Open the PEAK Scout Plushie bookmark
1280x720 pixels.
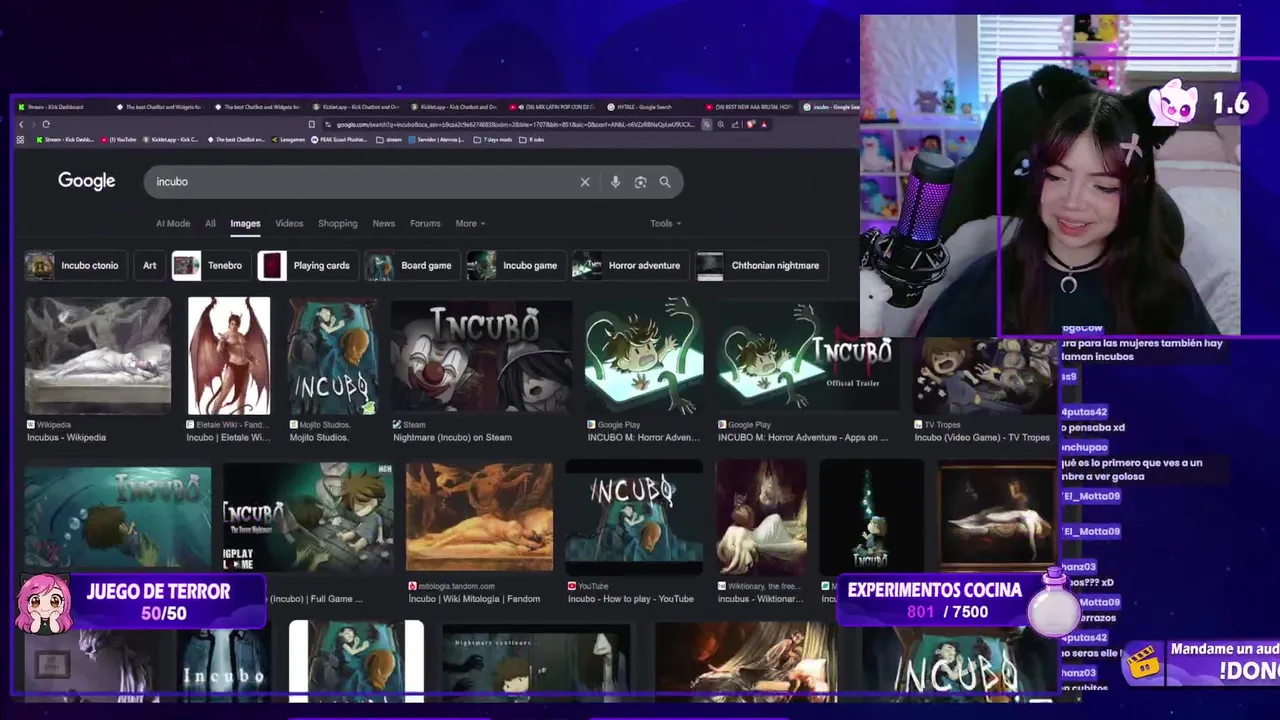338,140
